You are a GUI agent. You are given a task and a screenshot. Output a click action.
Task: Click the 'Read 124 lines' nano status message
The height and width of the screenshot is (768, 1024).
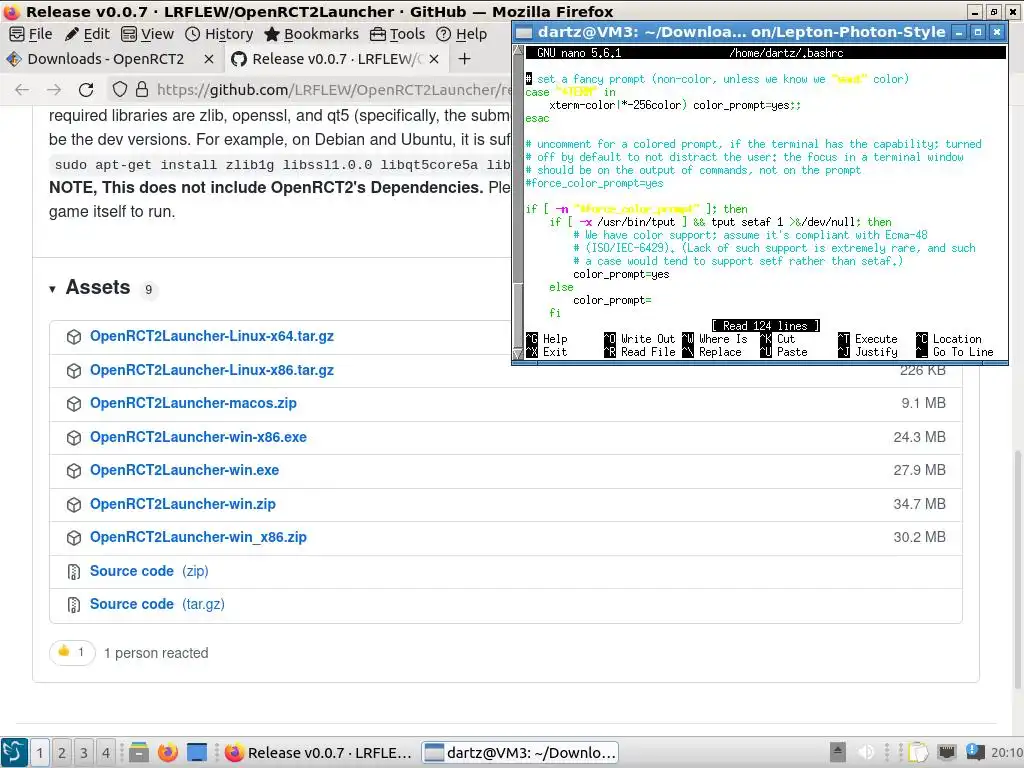(765, 325)
